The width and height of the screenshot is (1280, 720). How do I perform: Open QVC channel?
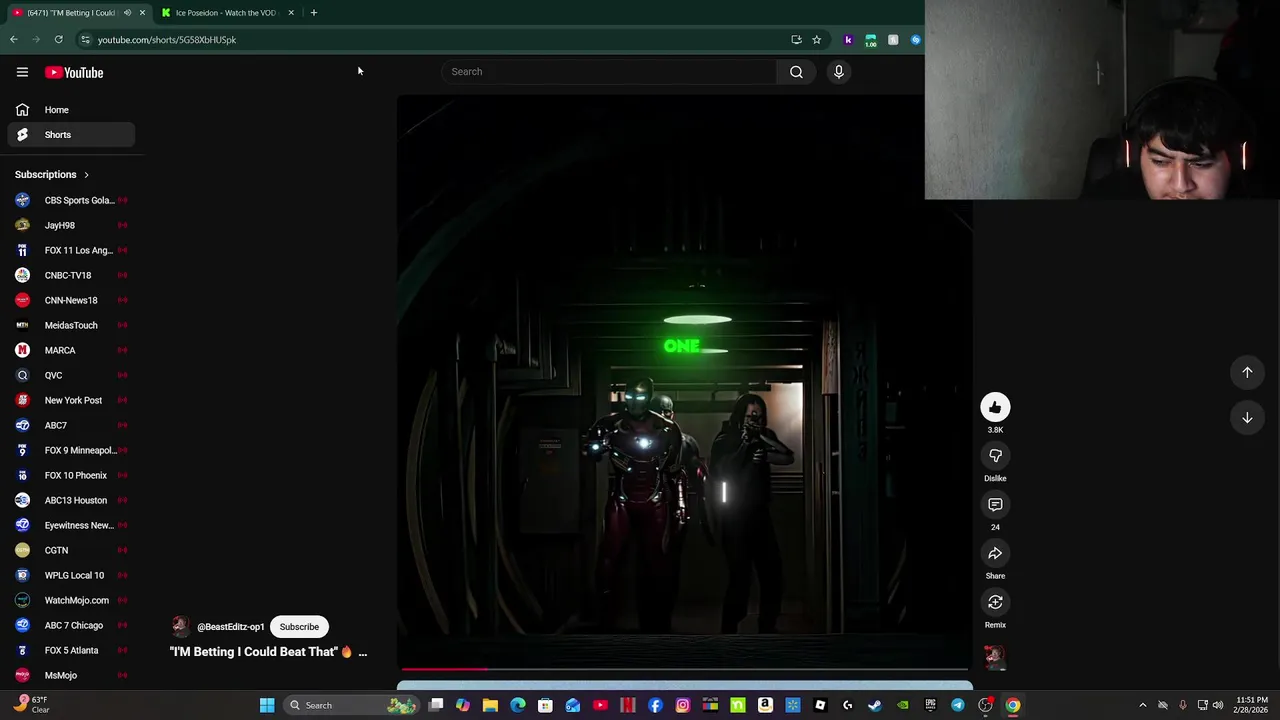point(70,375)
